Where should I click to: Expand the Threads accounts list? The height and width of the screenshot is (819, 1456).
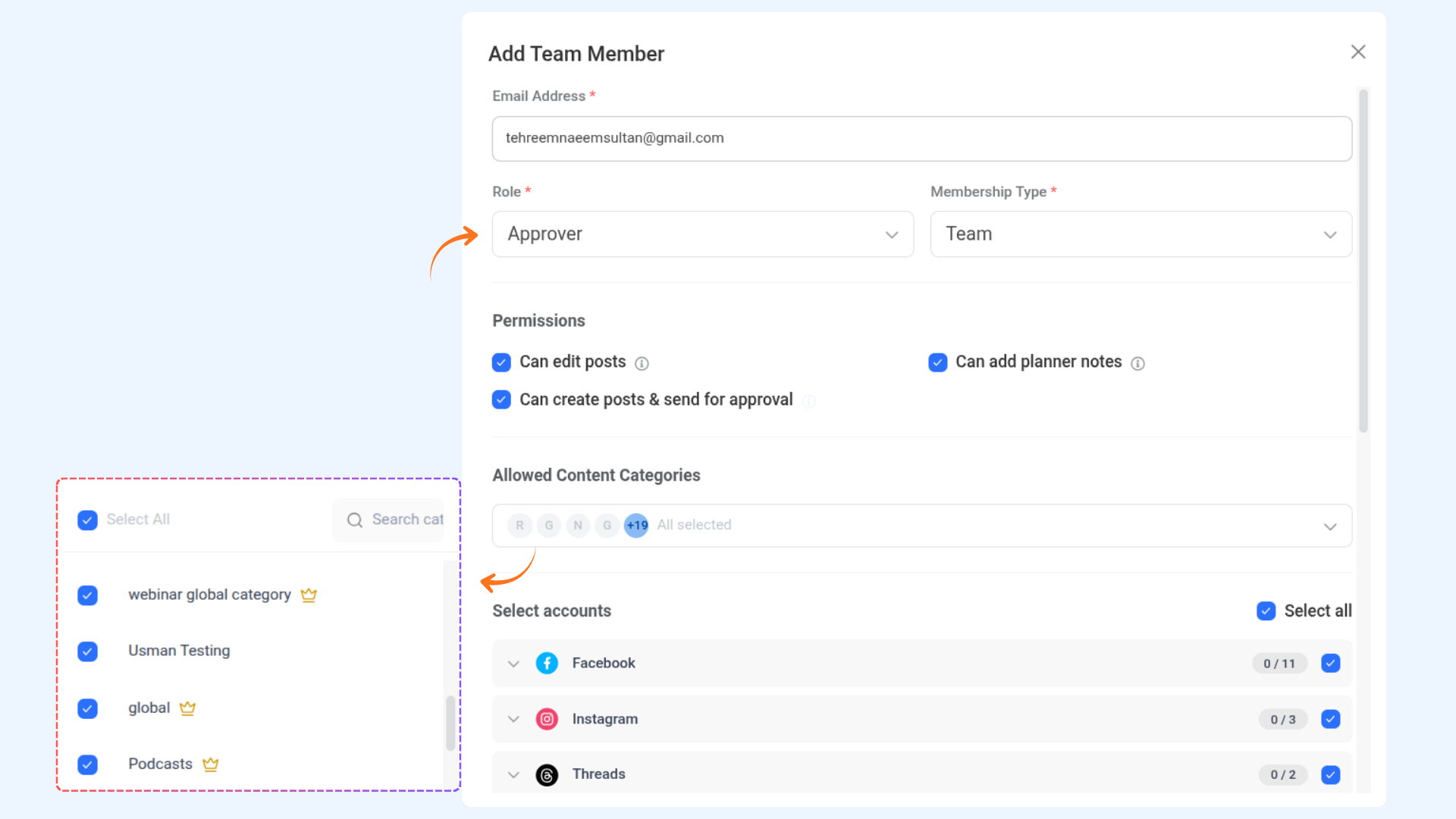point(514,774)
